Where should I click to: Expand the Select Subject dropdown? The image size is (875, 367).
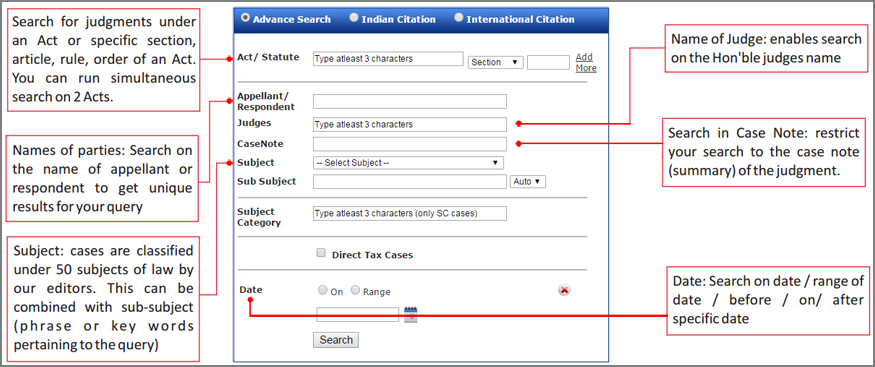click(408, 163)
